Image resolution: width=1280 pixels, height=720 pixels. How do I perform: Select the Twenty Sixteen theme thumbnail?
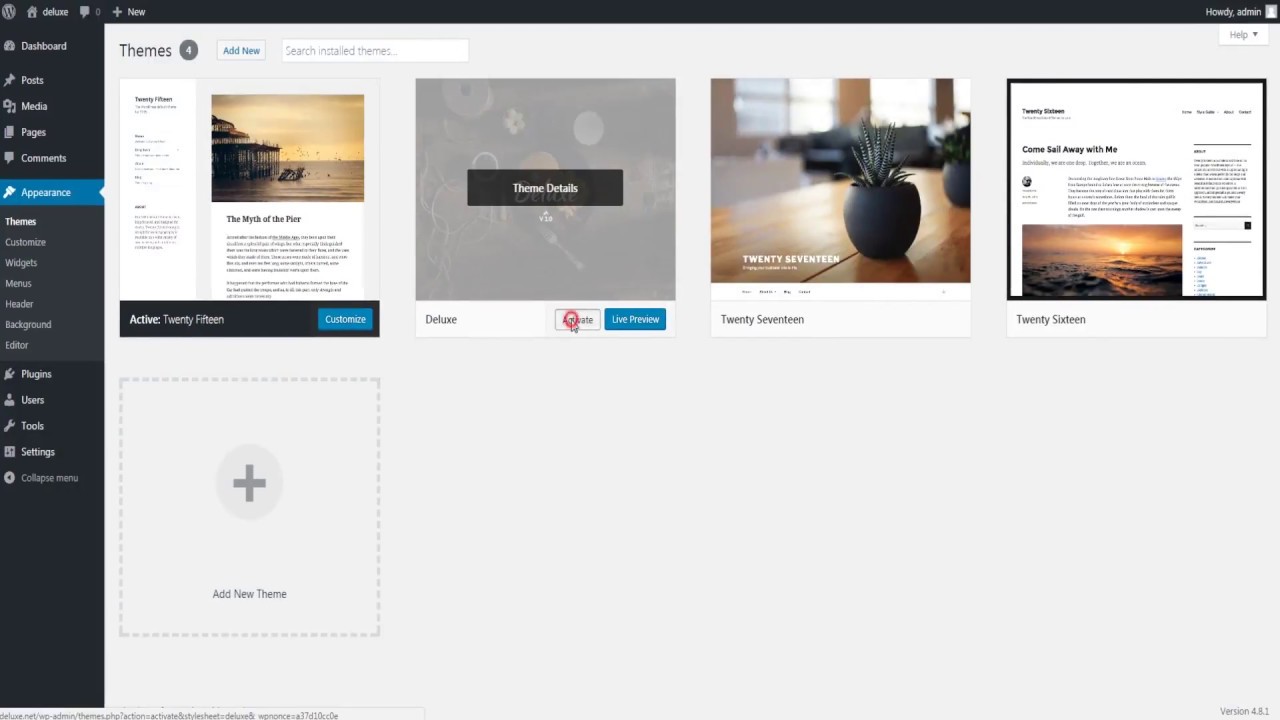1136,189
